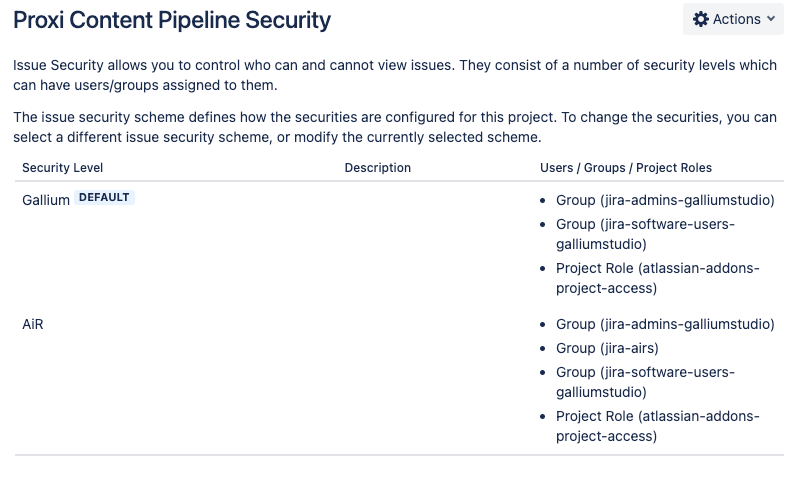Click the gear icon in Actions button
The width and height of the screenshot is (805, 478).
[x=700, y=20]
